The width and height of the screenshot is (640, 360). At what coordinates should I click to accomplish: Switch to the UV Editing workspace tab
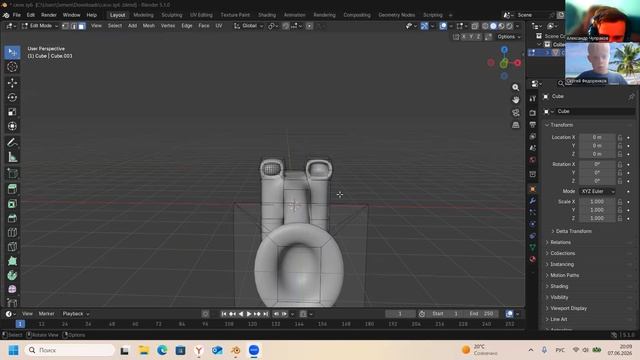tap(201, 15)
